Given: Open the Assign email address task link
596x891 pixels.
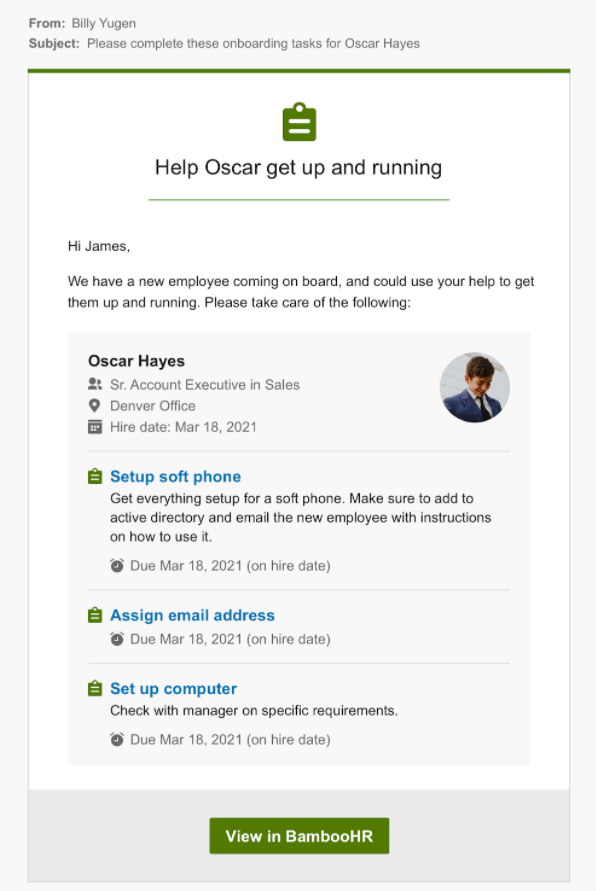Looking at the screenshot, I should 193,615.
